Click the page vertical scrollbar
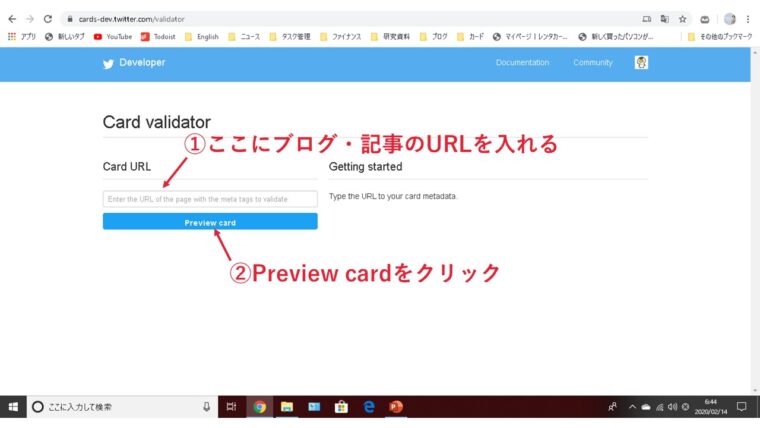This screenshot has width=760, height=428. tap(755, 221)
